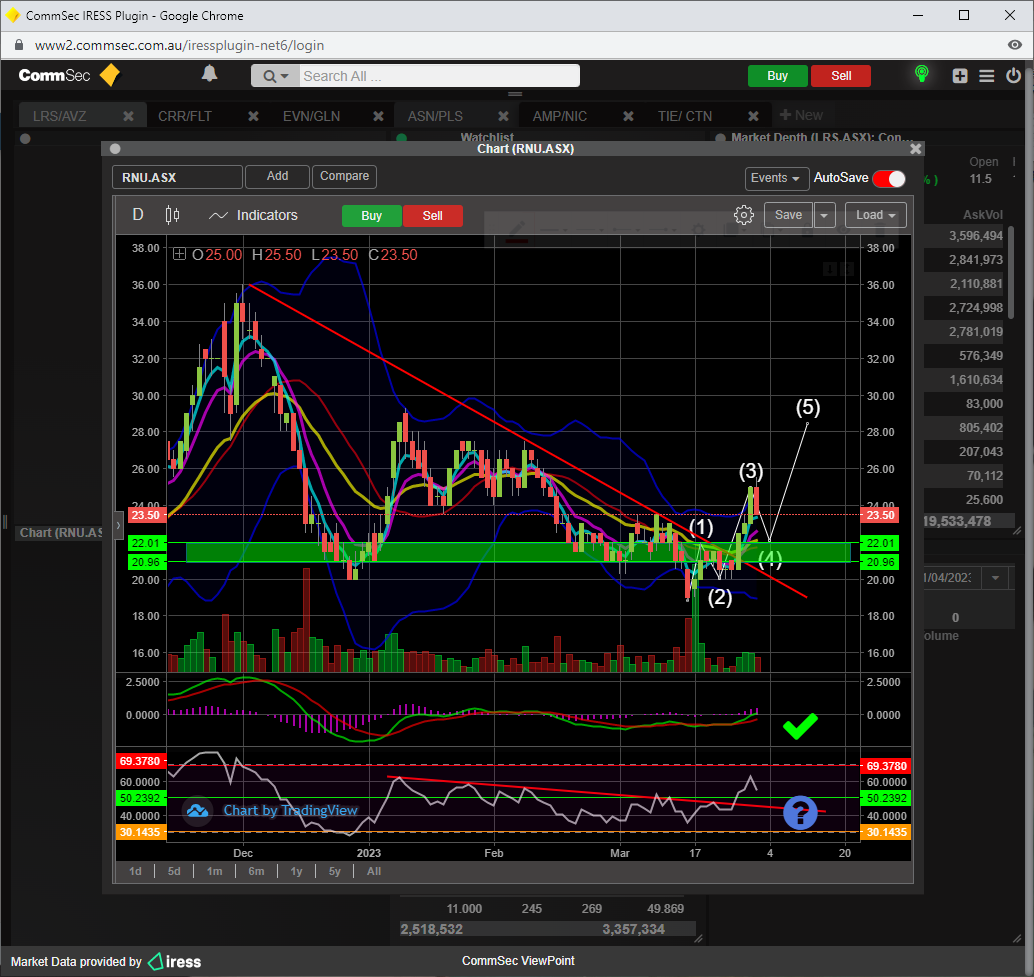Click the power logout icon
1034x977 pixels.
pos(1014,76)
